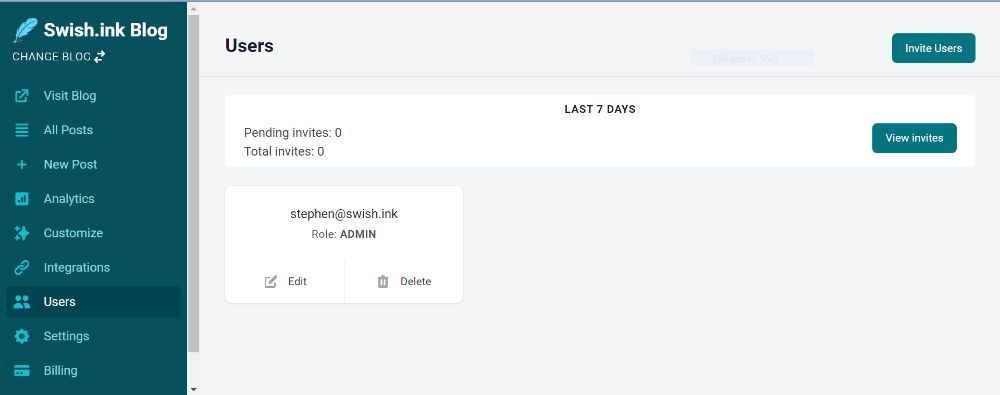Viewport: 1000px width, 395px height.
Task: Click the Users people icon in sidebar
Action: point(22,302)
